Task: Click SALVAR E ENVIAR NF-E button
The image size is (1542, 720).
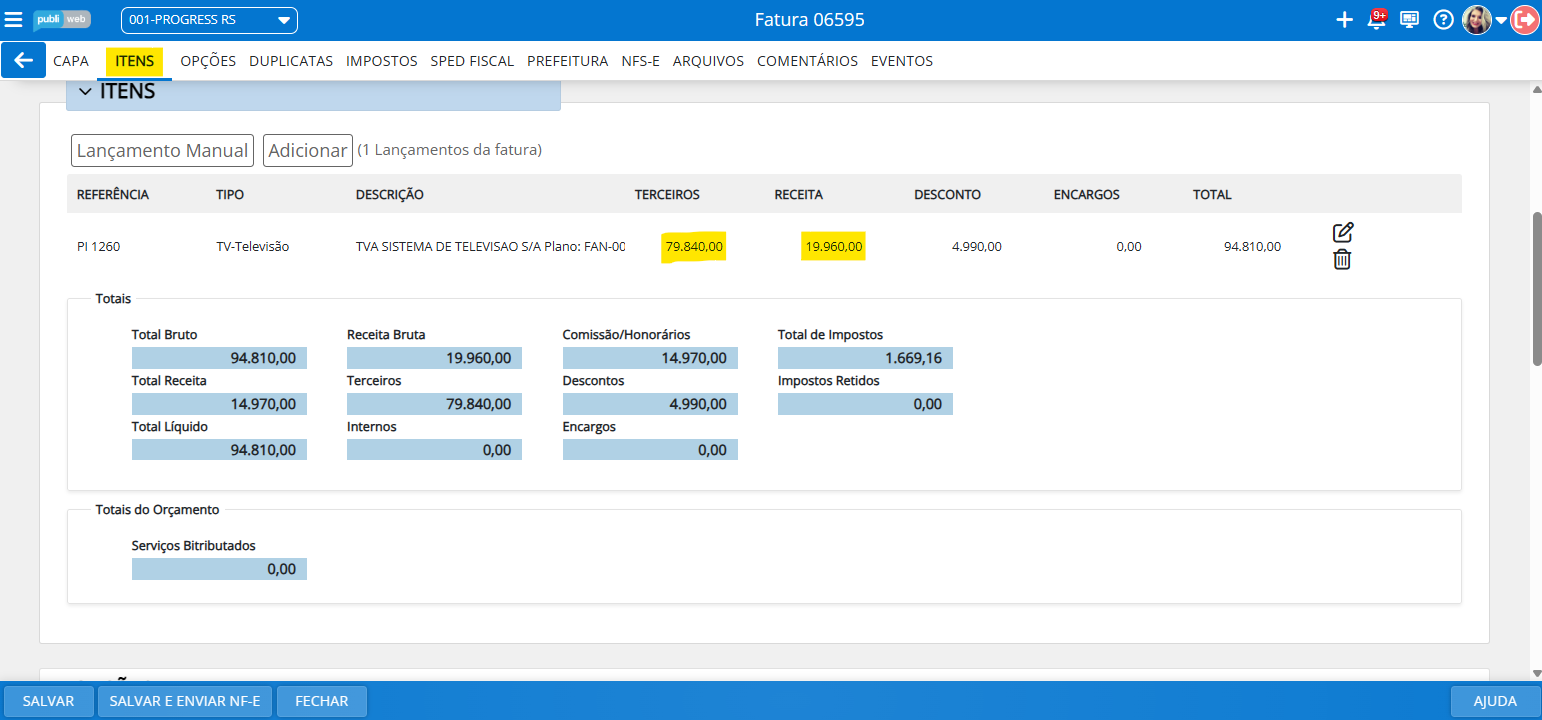Action: pyautogui.click(x=185, y=701)
